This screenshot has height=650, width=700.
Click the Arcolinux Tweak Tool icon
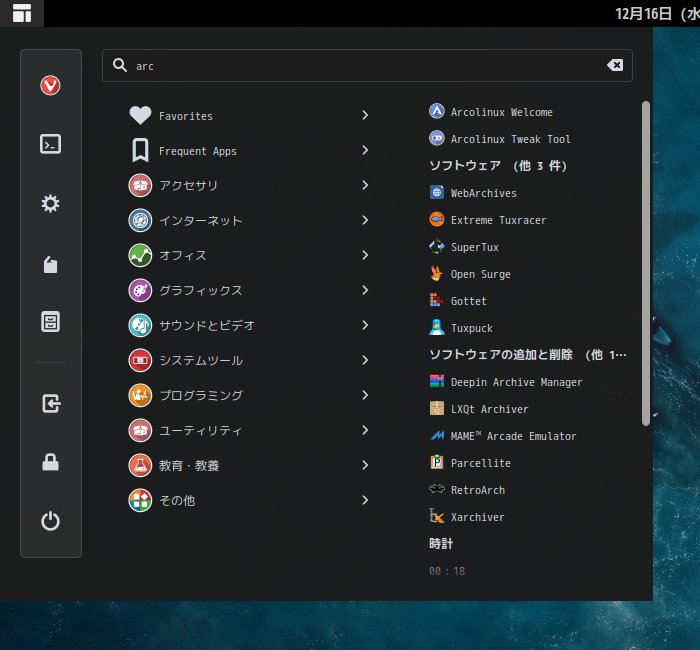coord(437,138)
